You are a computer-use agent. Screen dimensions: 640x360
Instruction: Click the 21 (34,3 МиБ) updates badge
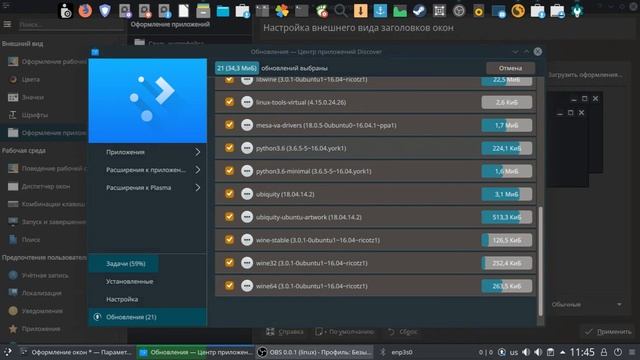(x=237, y=68)
